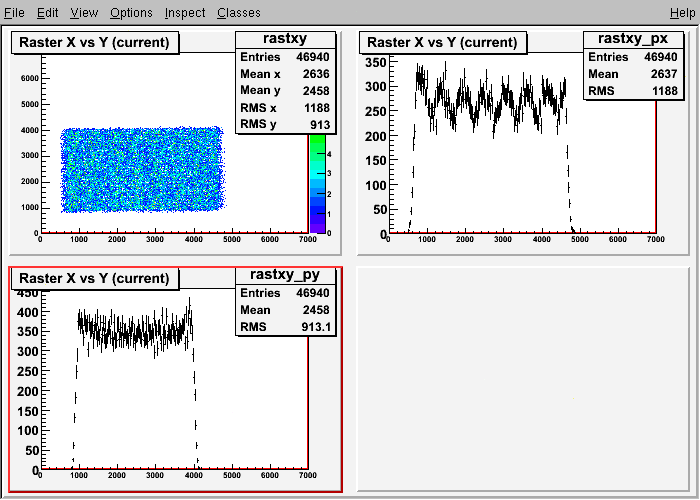The image size is (700, 500).
Task: Open the Inspect menu
Action: pyautogui.click(x=185, y=12)
